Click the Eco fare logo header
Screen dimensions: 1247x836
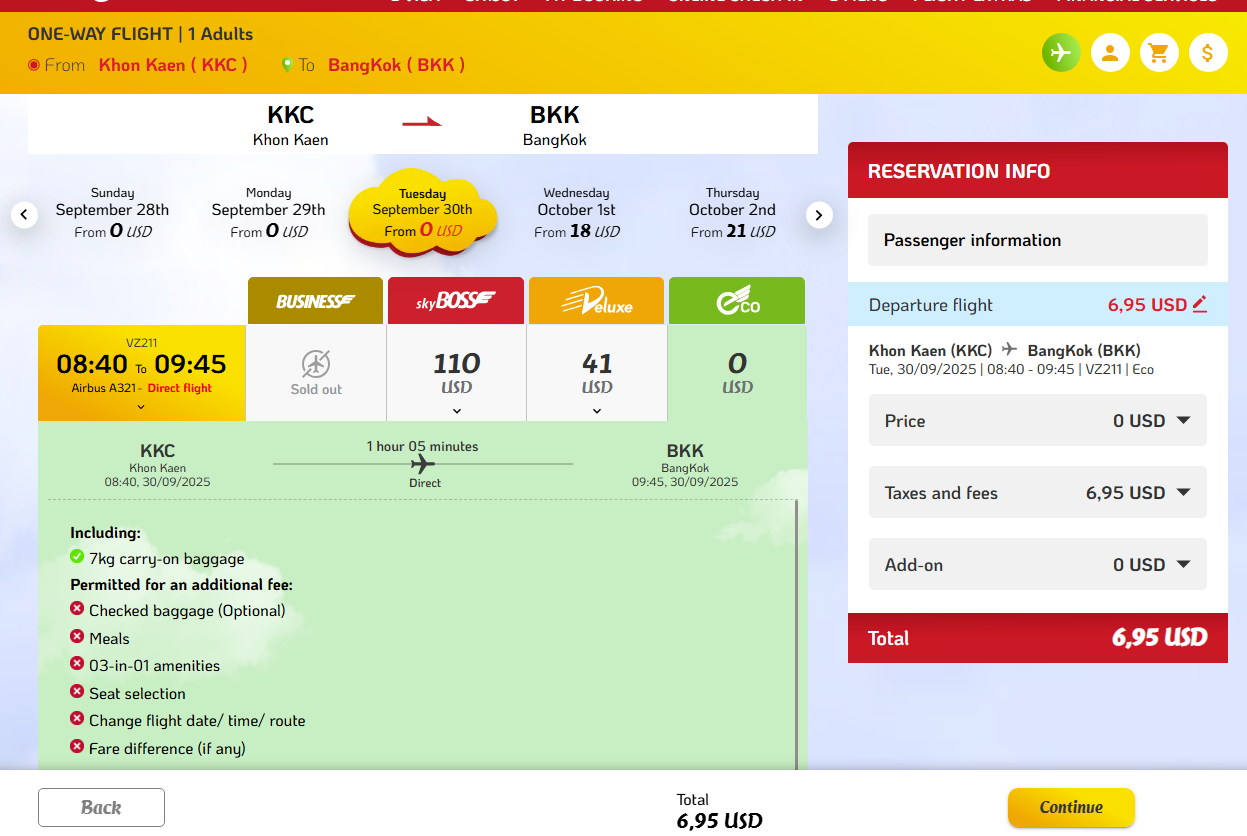pyautogui.click(x=737, y=301)
